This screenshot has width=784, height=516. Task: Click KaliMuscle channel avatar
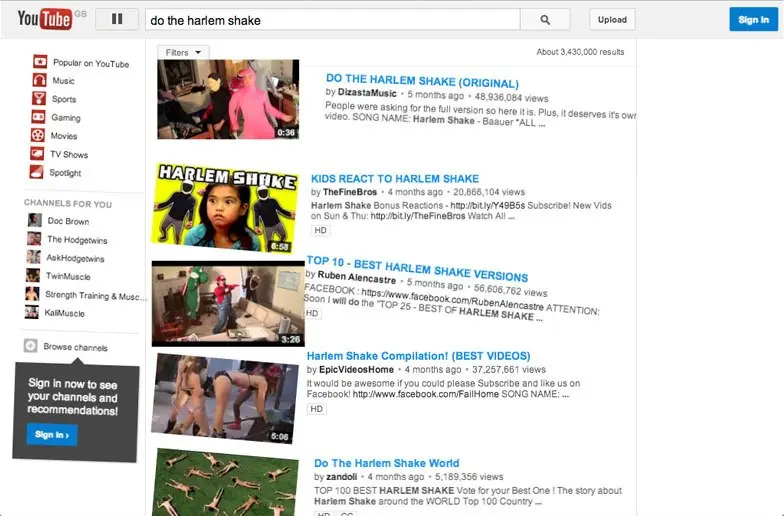point(32,312)
